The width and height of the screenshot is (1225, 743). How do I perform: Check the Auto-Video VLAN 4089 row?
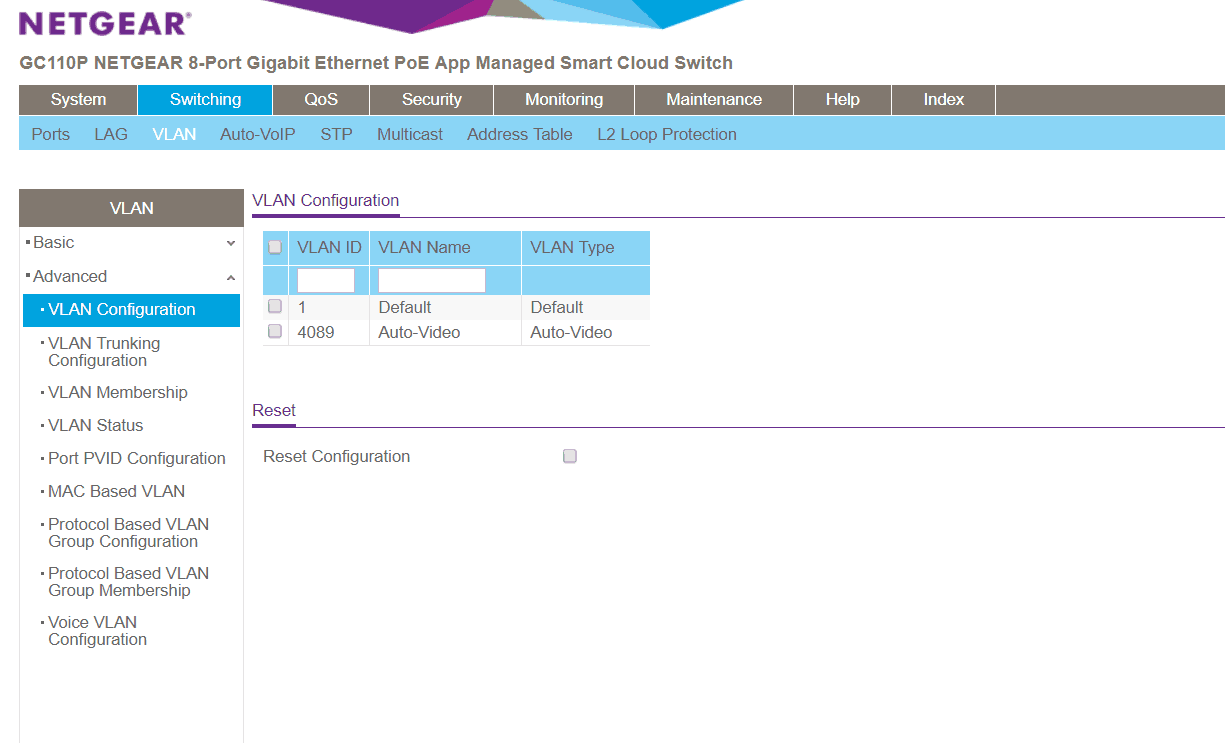275,332
